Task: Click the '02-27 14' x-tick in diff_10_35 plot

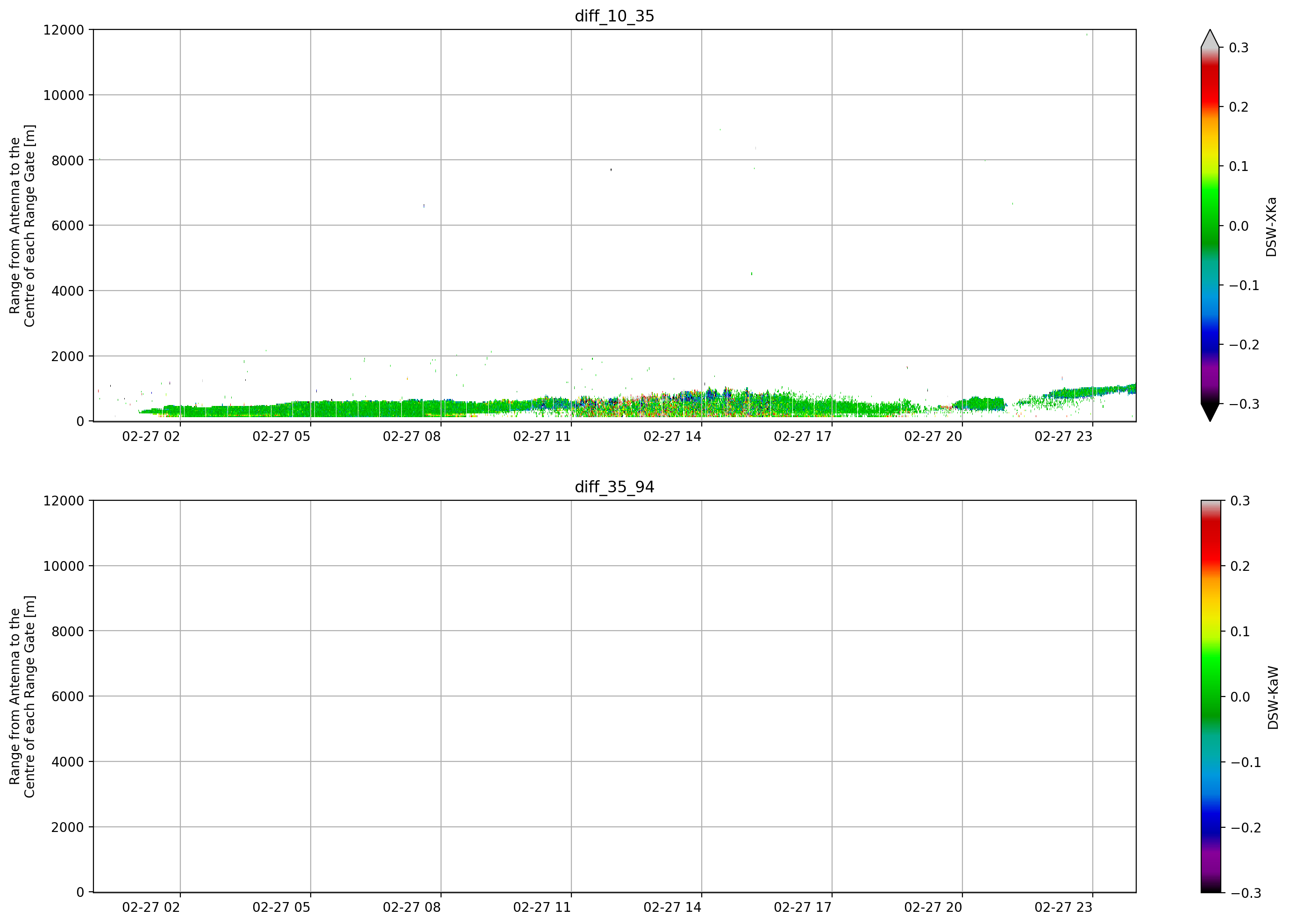Action: point(672,436)
